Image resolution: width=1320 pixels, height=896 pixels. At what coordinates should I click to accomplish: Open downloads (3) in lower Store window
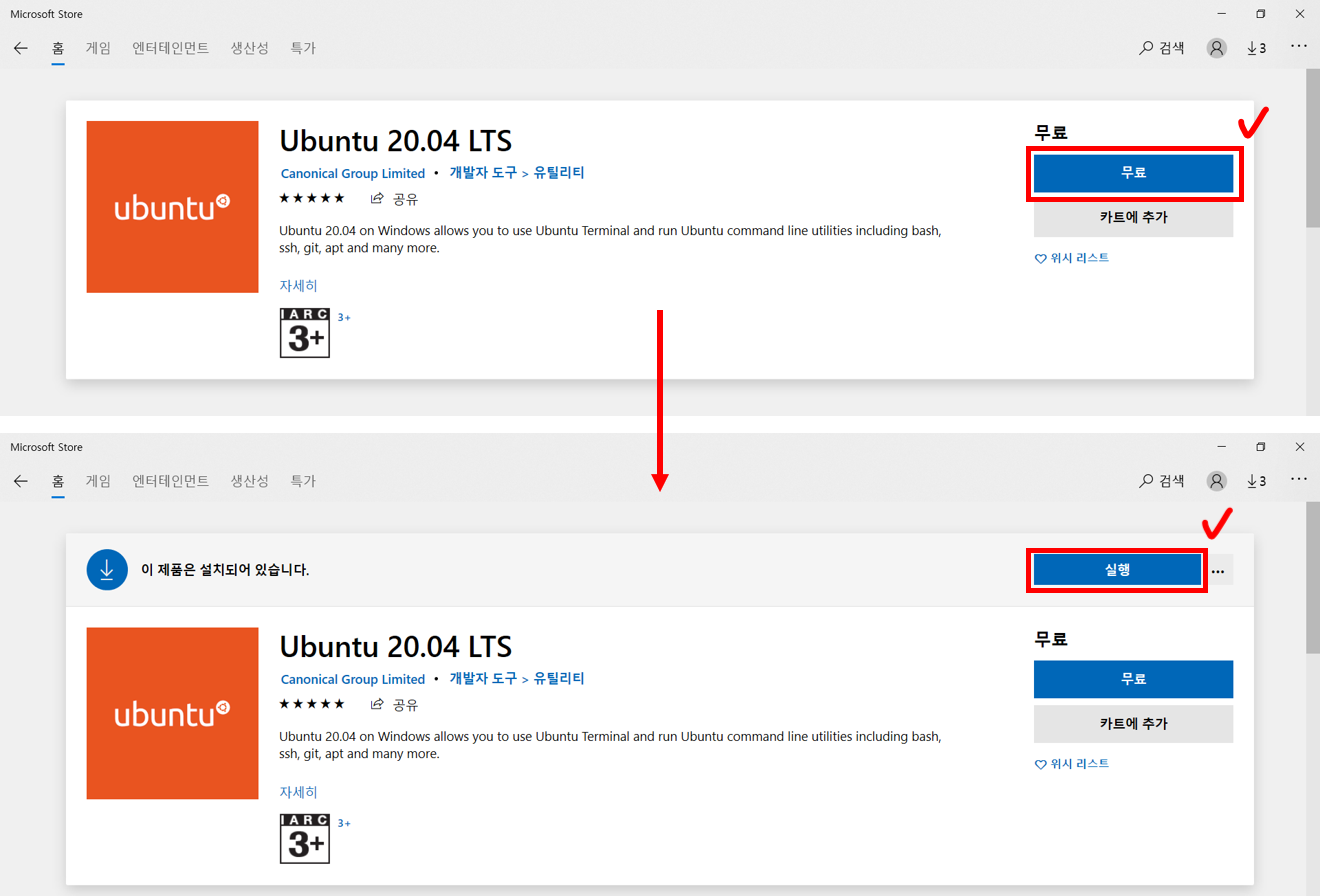tap(1256, 481)
